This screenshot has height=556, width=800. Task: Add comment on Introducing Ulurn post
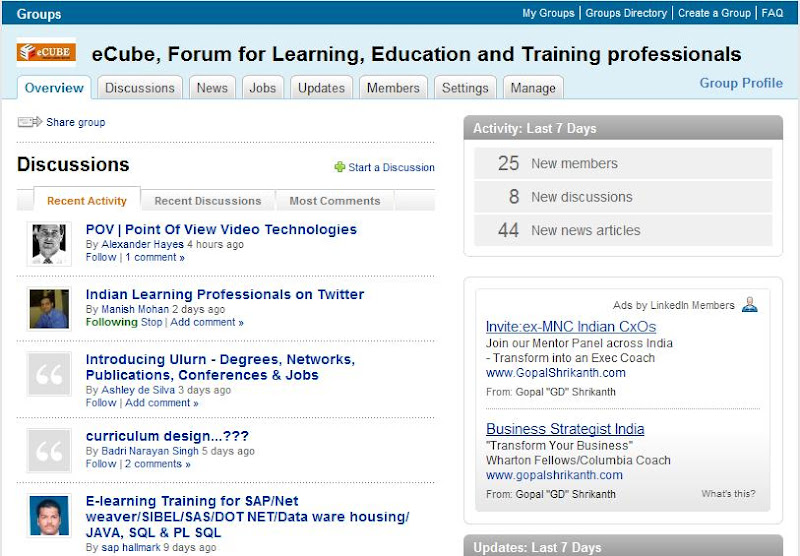(x=162, y=402)
